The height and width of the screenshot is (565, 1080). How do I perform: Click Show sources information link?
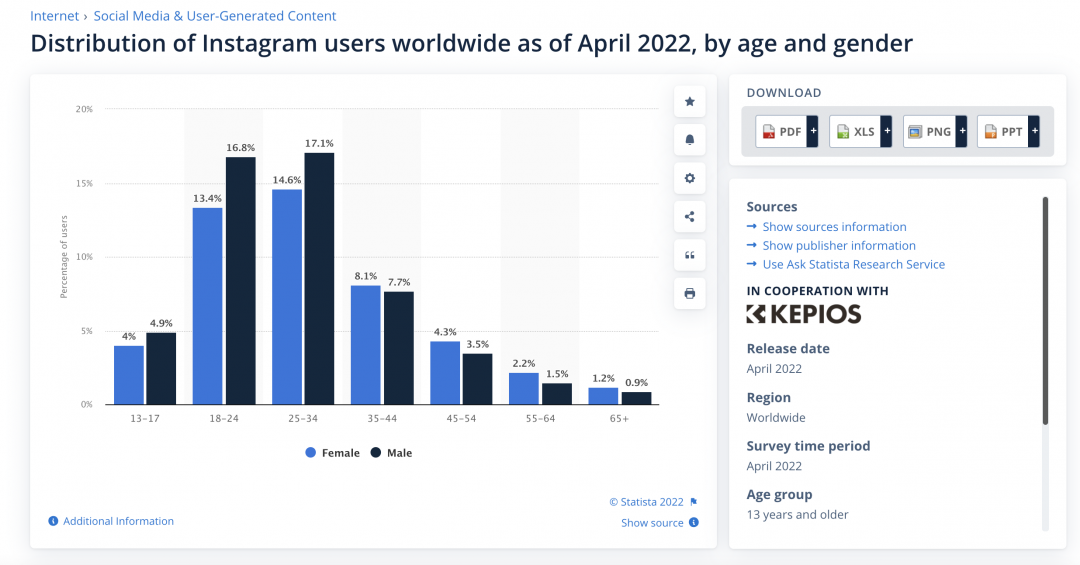coord(834,227)
